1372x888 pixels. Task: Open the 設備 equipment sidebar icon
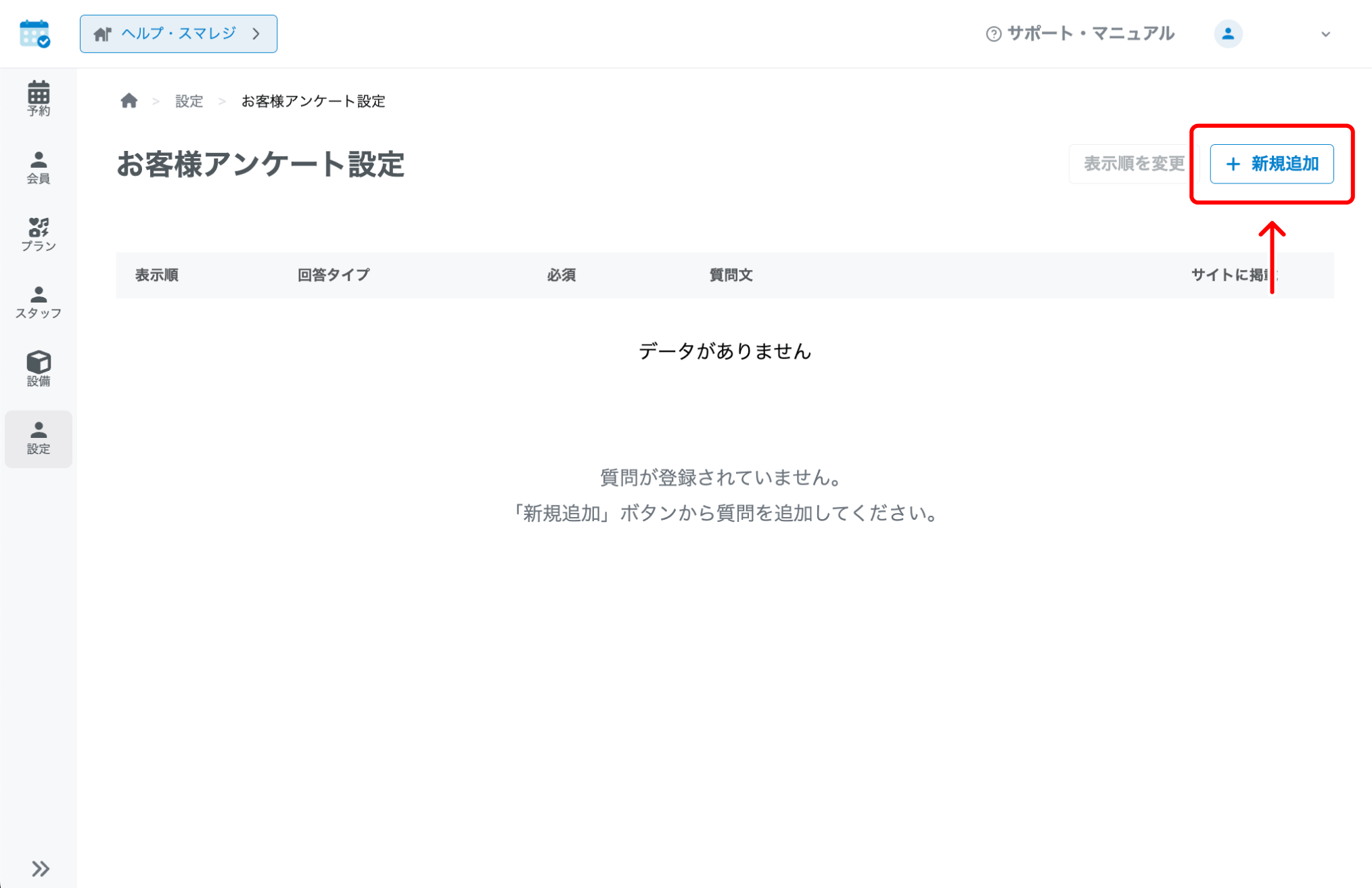39,370
